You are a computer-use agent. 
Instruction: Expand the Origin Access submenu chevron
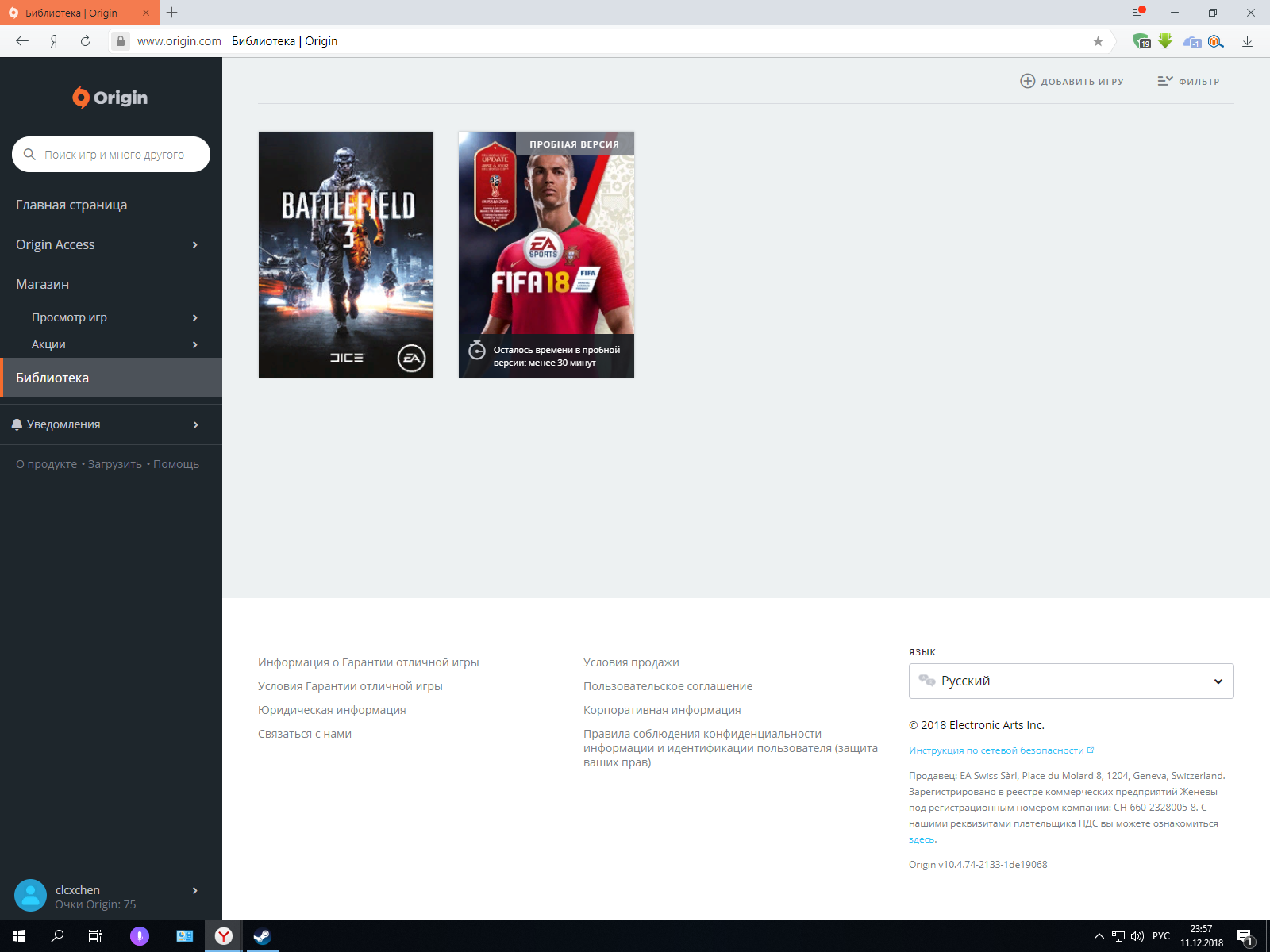195,244
